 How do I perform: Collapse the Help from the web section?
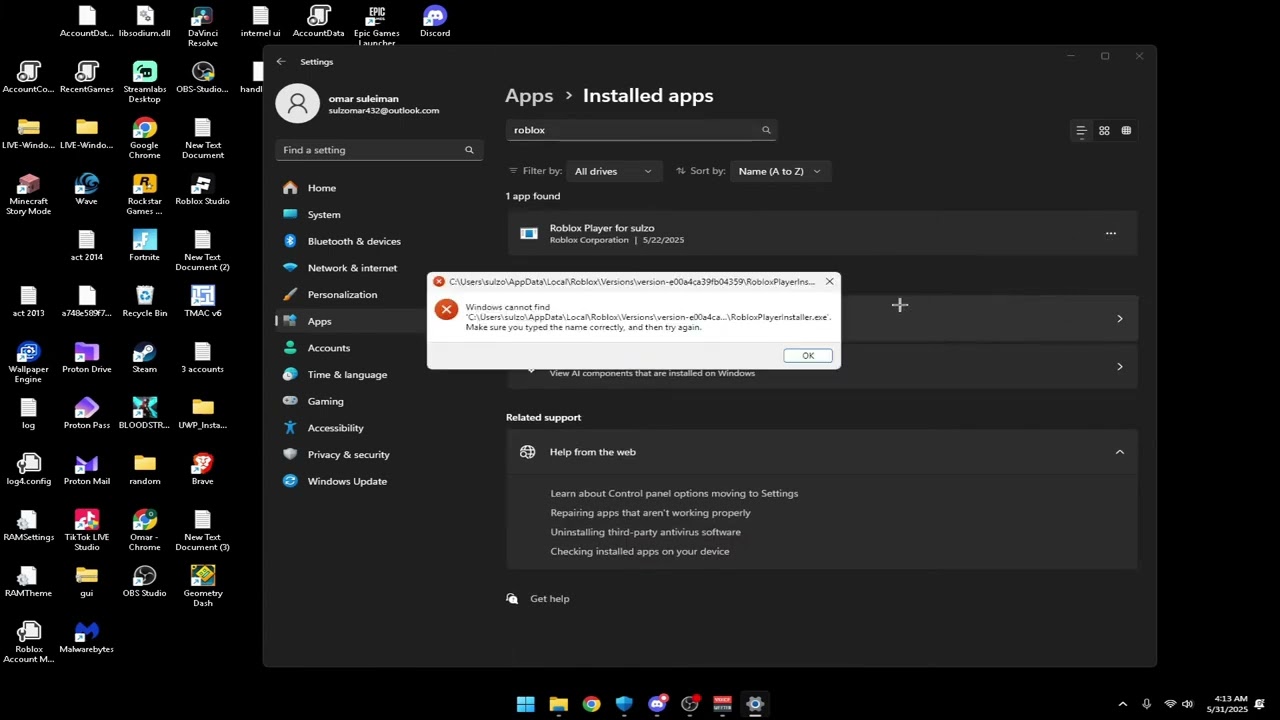click(1119, 452)
